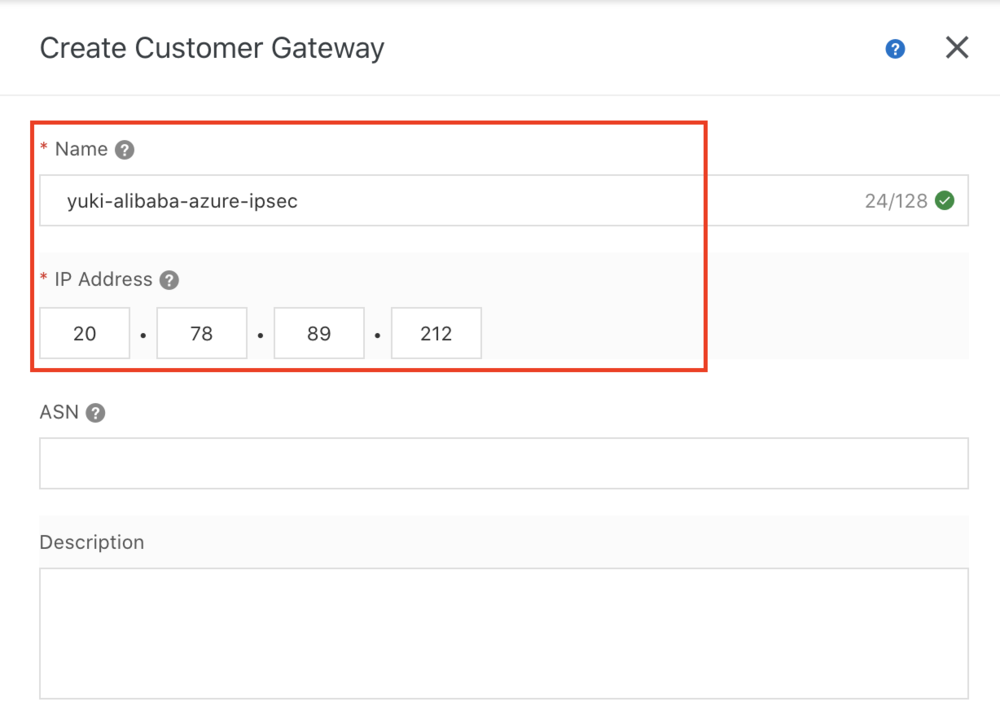Viewport: 1000px width, 715px height.
Task: Click the ASN field label
Action: coord(59,412)
